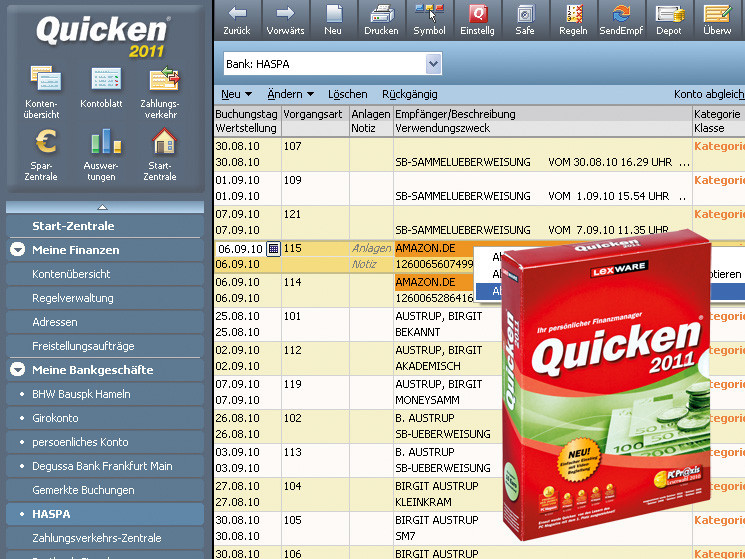
Task: Click the KLEINKRAM purpose text
Action: coord(423,502)
